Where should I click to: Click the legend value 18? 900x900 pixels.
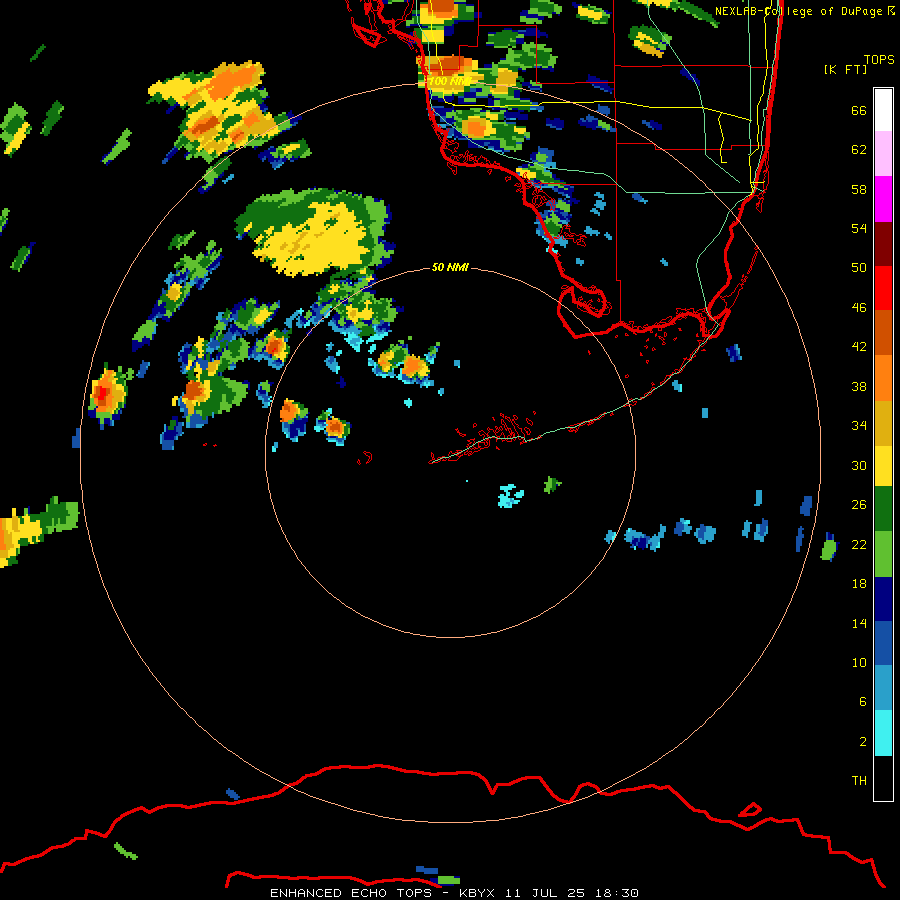[859, 584]
